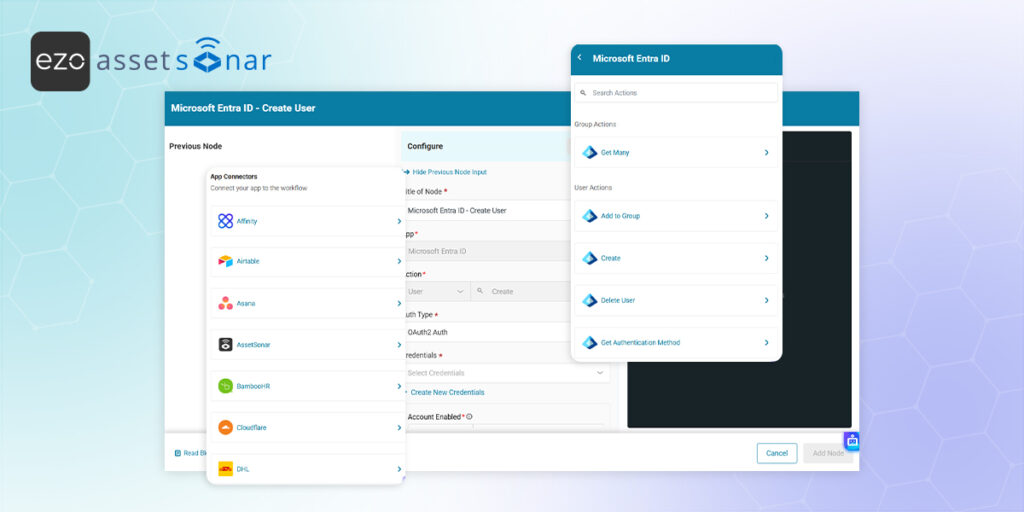Click the Affinity app connector icon

225,221
